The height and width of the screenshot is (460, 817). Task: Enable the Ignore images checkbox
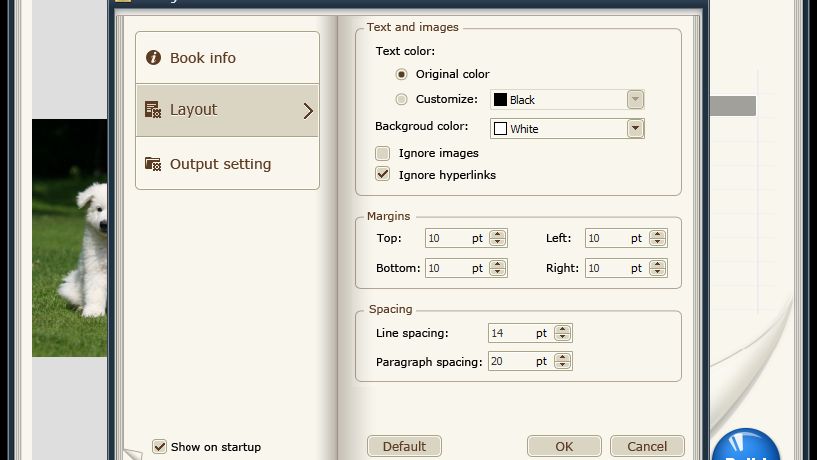(382, 153)
